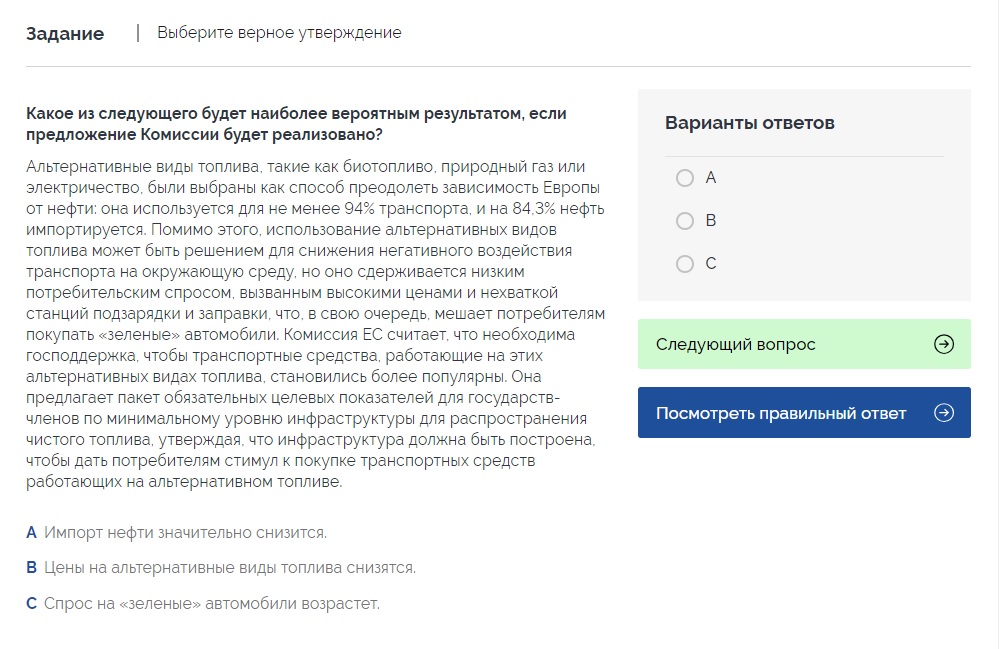Click the blue letter B before second statement
The height and width of the screenshot is (649, 999).
tap(32, 568)
